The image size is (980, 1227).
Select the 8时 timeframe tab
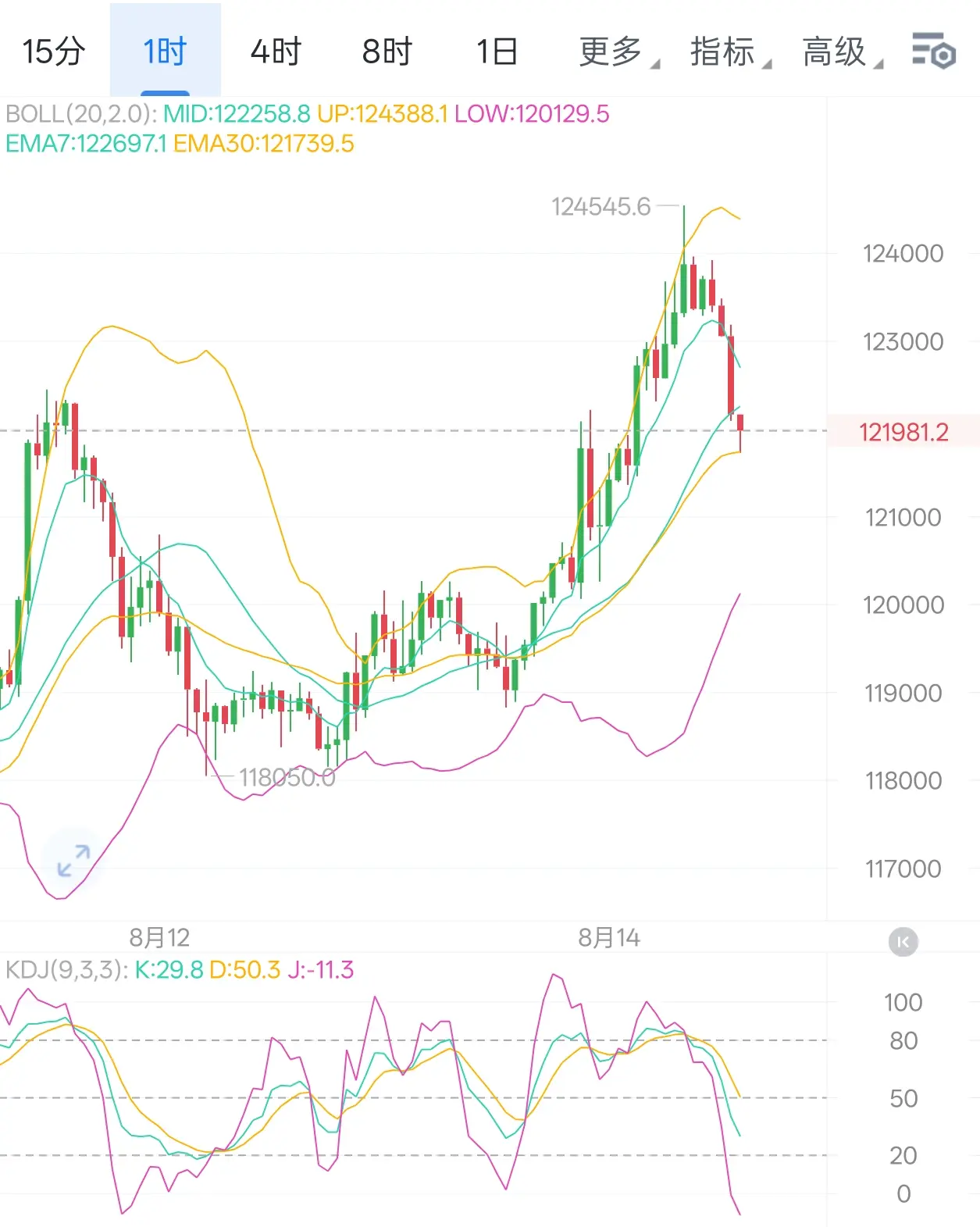click(x=387, y=52)
